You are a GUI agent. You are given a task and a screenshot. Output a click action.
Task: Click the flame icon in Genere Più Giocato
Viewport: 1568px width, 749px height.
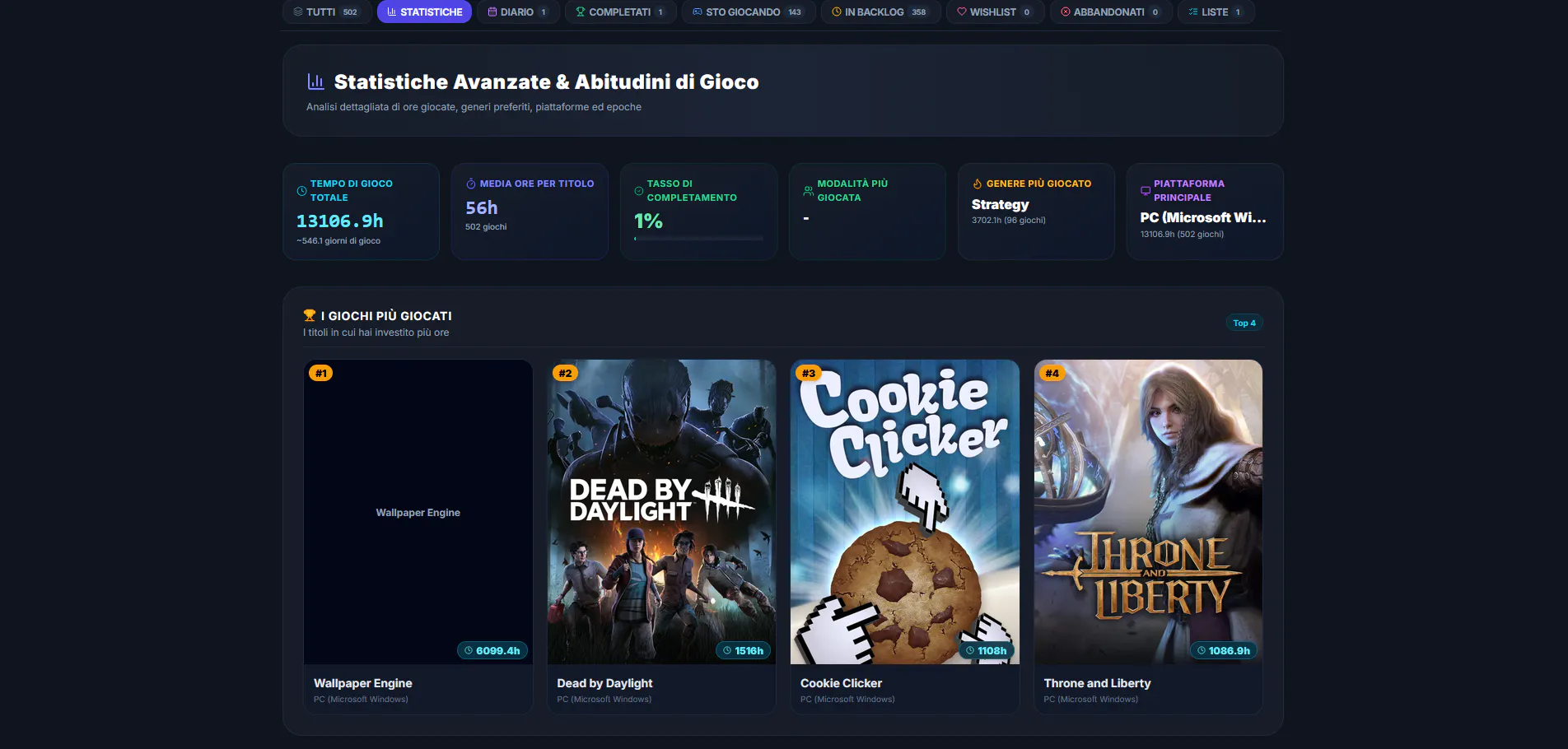coord(978,184)
